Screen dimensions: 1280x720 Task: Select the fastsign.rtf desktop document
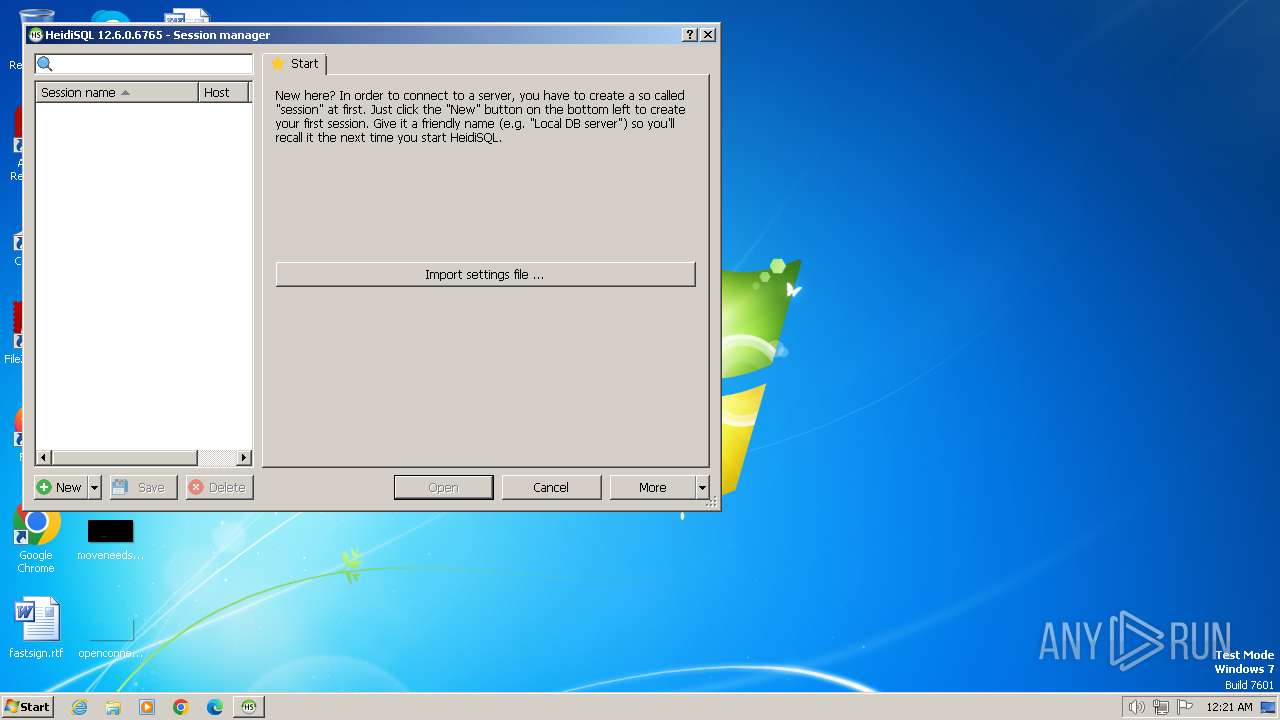coord(36,628)
